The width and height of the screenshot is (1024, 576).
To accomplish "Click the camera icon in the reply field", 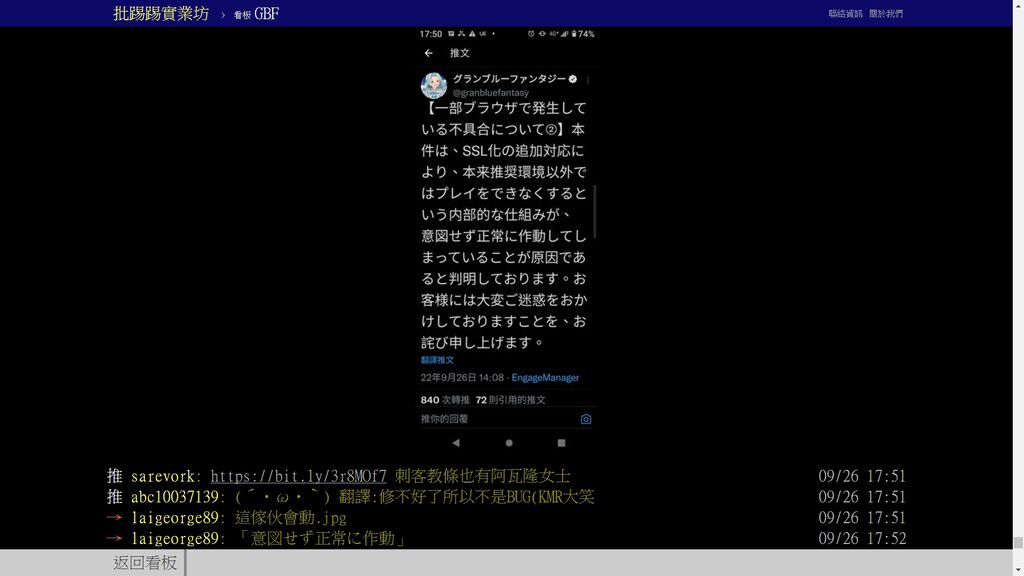I will 586,419.
